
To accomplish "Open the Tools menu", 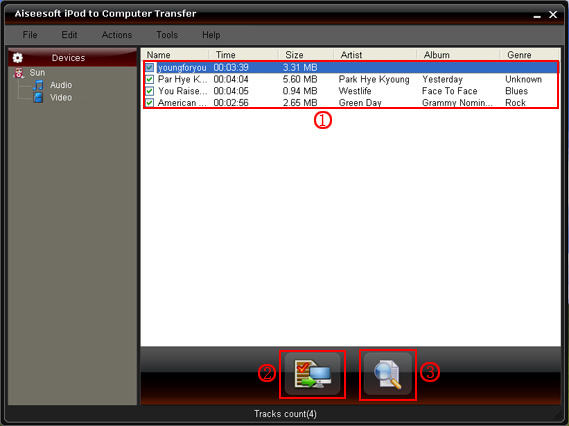I will pyautogui.click(x=167, y=35).
